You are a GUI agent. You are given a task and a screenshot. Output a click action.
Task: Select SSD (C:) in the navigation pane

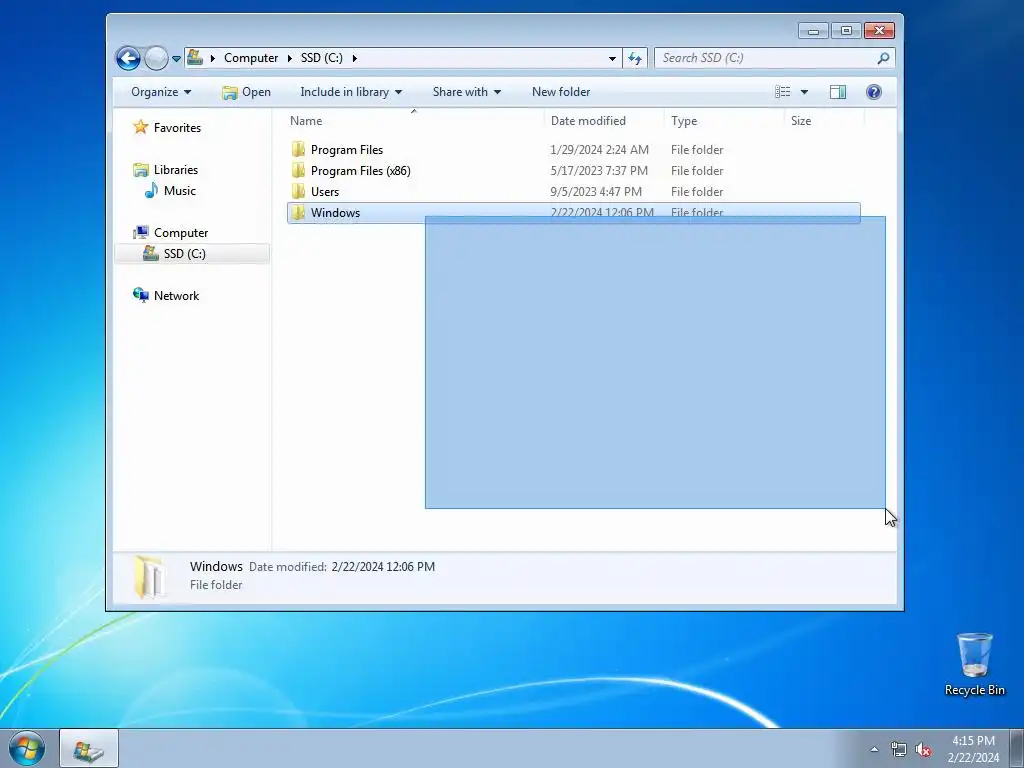(x=184, y=254)
